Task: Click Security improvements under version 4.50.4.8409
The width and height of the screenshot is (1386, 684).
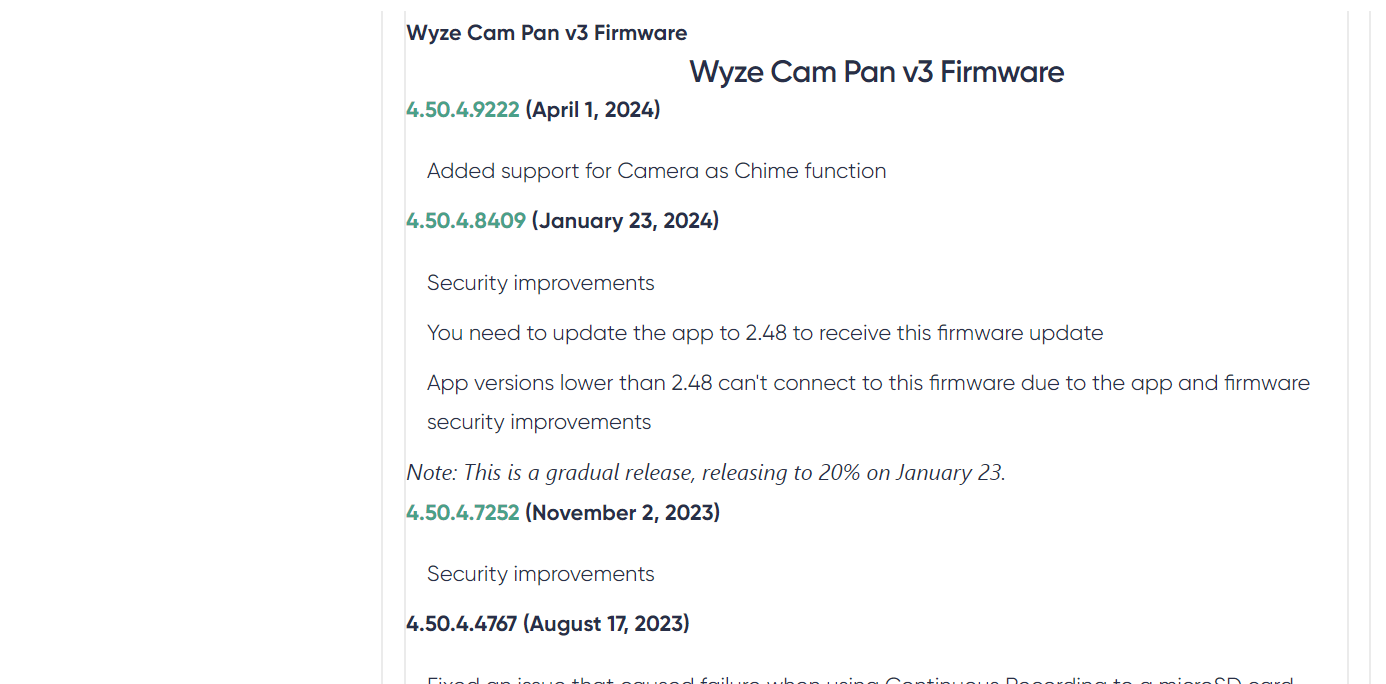Action: [x=541, y=283]
